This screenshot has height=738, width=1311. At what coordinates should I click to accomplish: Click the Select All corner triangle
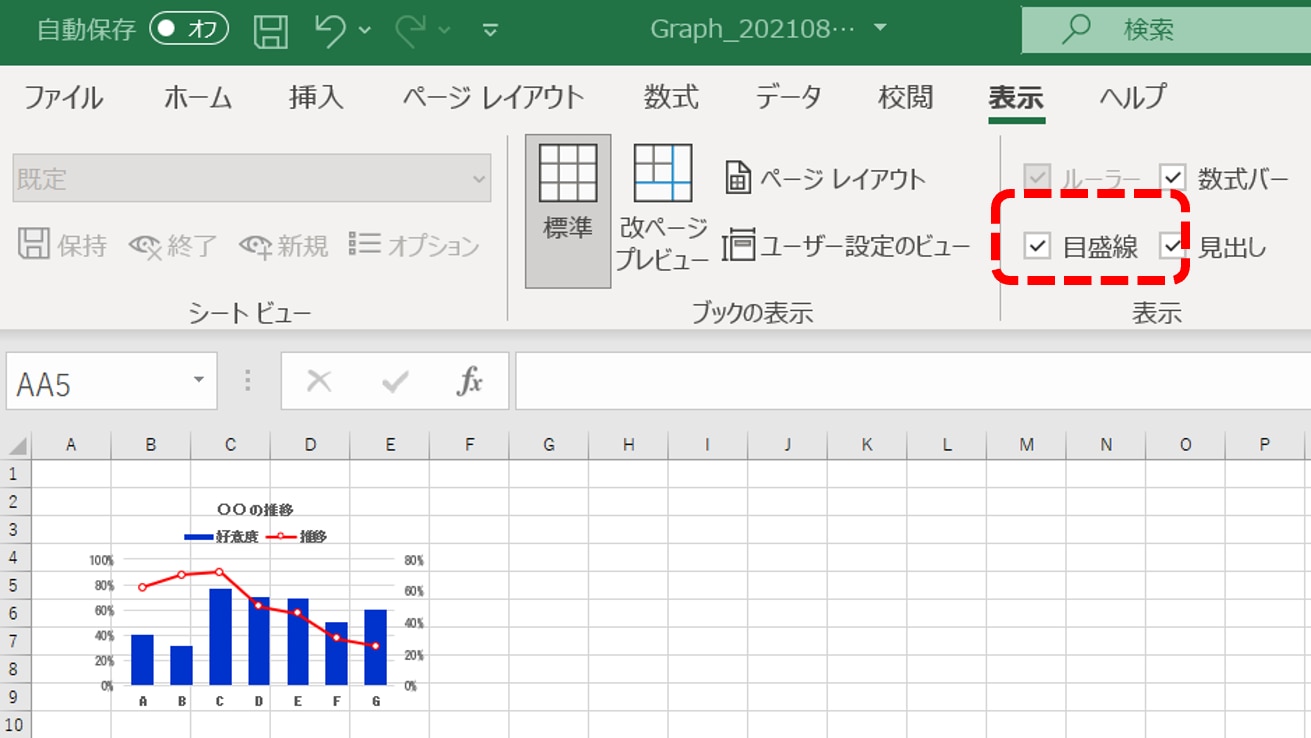[x=17, y=445]
